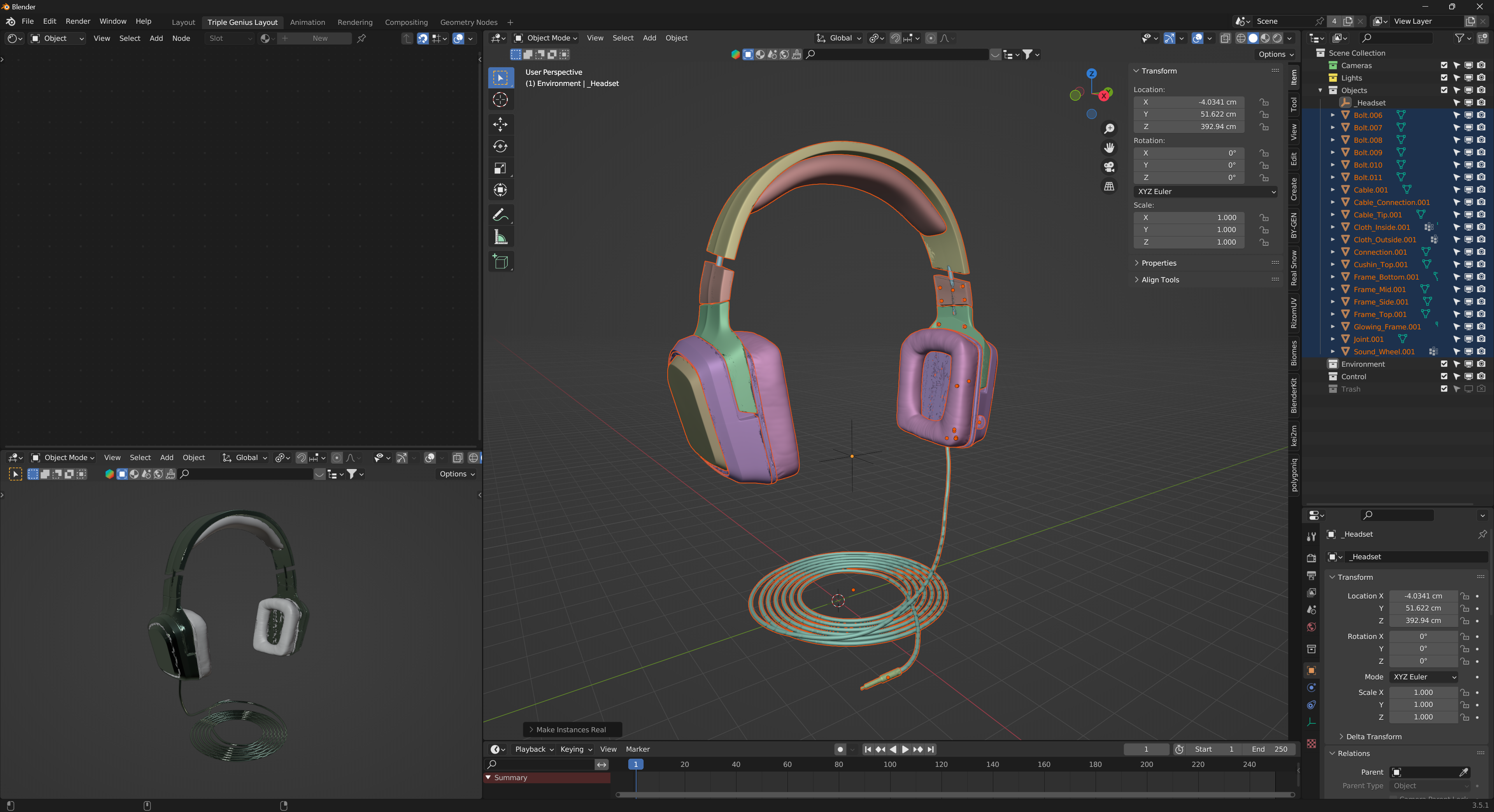Image resolution: width=1494 pixels, height=812 pixels.
Task: Uncheck the Cameras collection checkbox
Action: click(1443, 65)
